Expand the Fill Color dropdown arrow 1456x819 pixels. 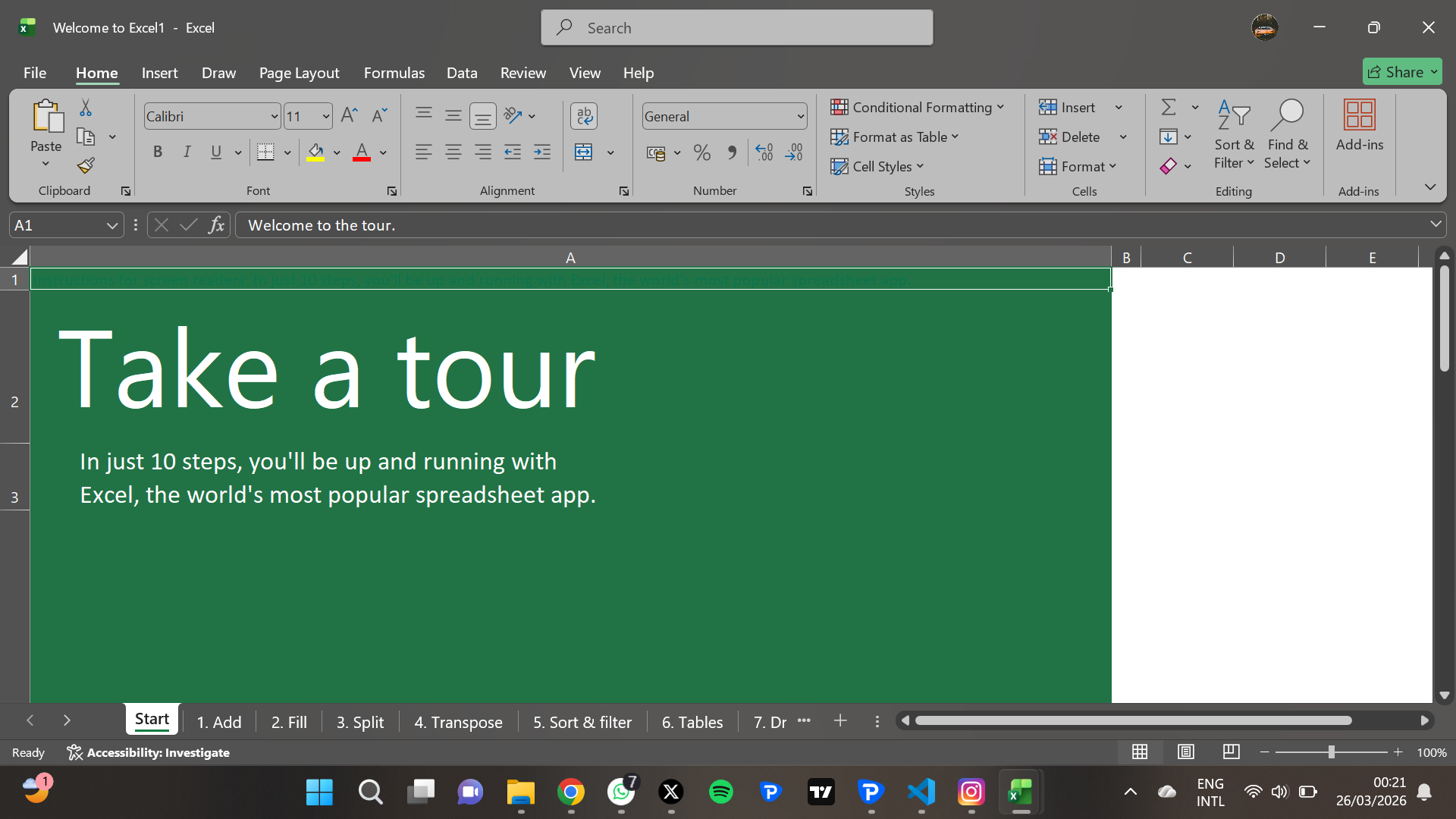click(337, 152)
